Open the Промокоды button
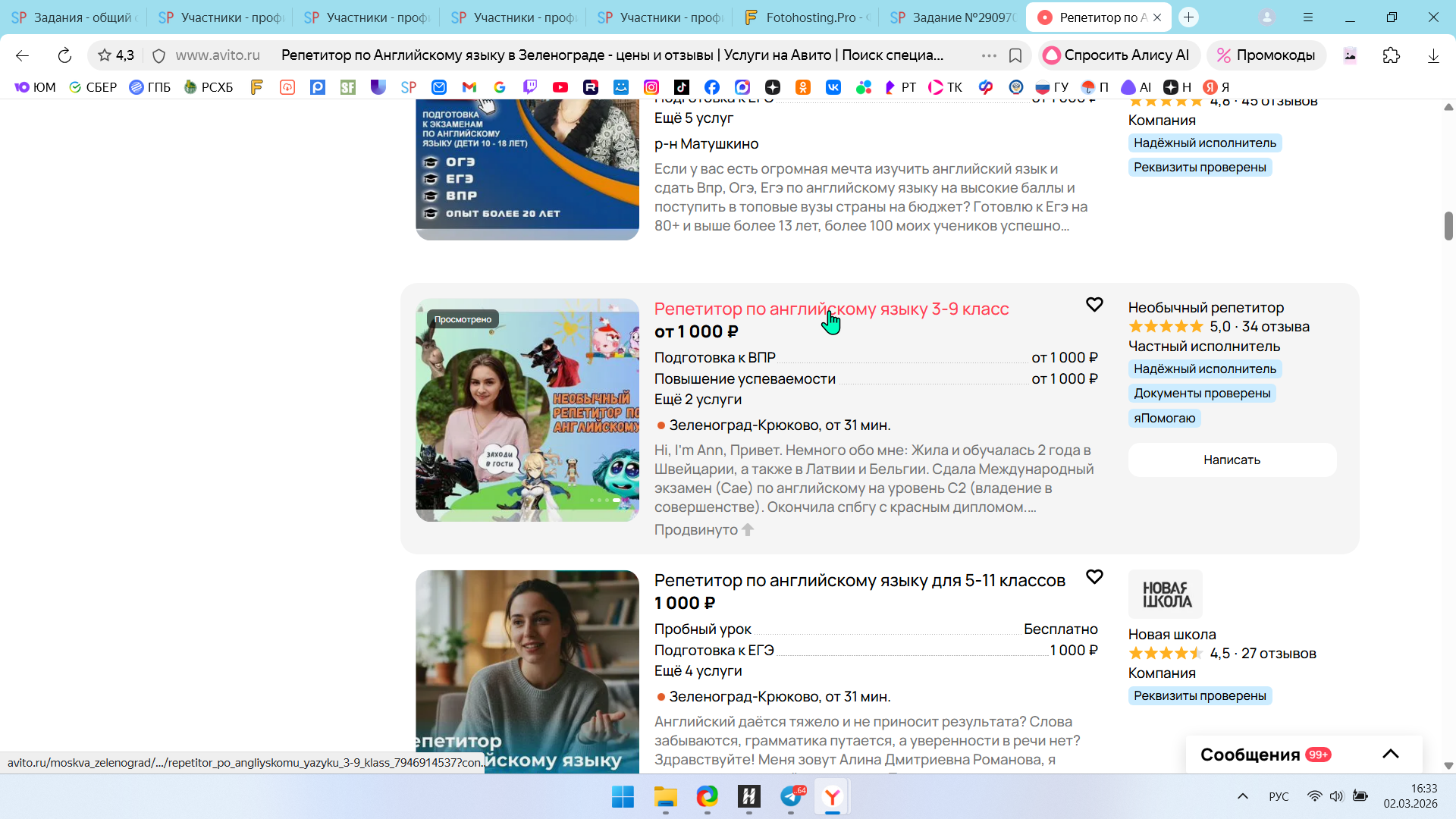1456x819 pixels. 1266,55
